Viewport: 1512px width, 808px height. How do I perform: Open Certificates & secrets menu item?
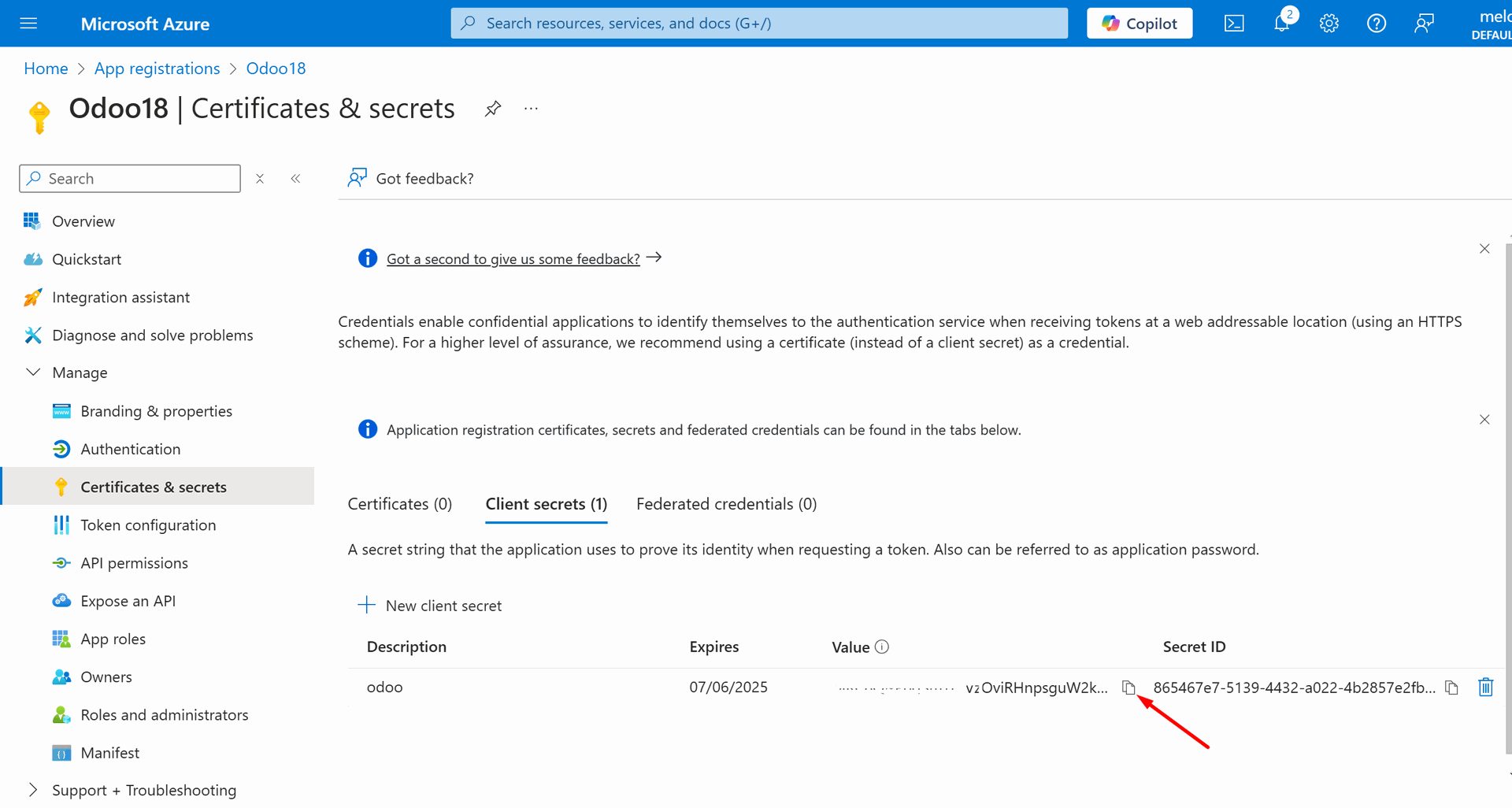(157, 487)
